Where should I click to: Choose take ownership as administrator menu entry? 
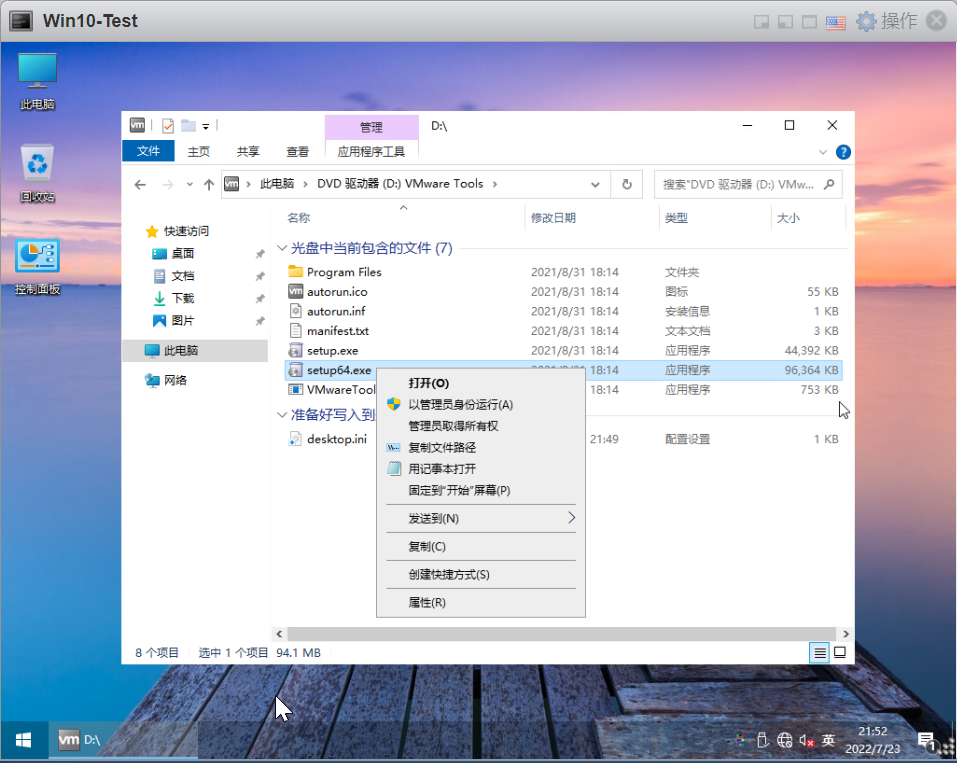(x=481, y=426)
